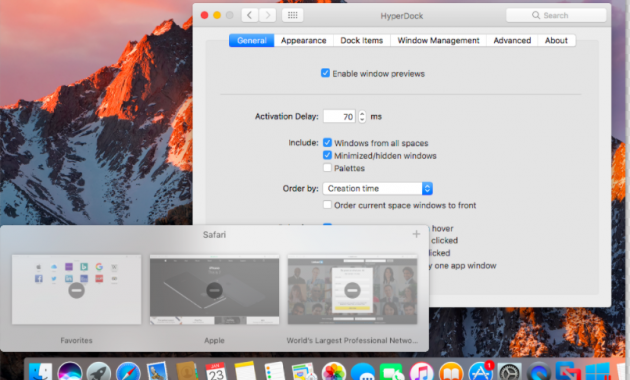Viewport: 630px width, 380px height.
Task: Select World's Largest Professional Network thumbnail
Action: tap(352, 289)
